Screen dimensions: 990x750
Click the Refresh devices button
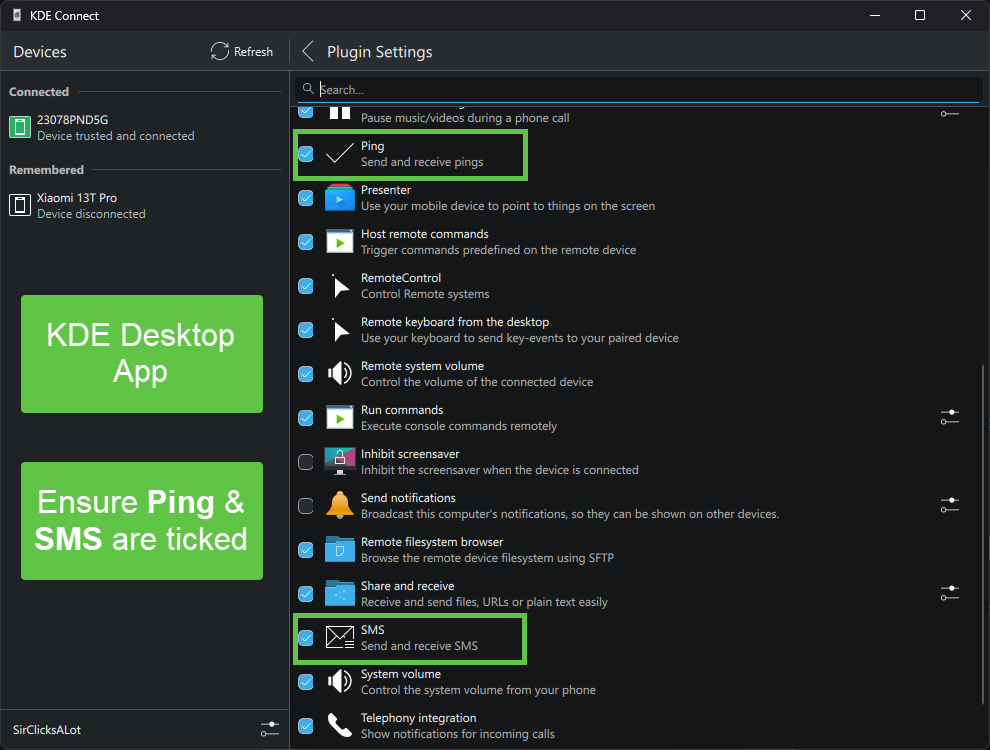[x=241, y=51]
